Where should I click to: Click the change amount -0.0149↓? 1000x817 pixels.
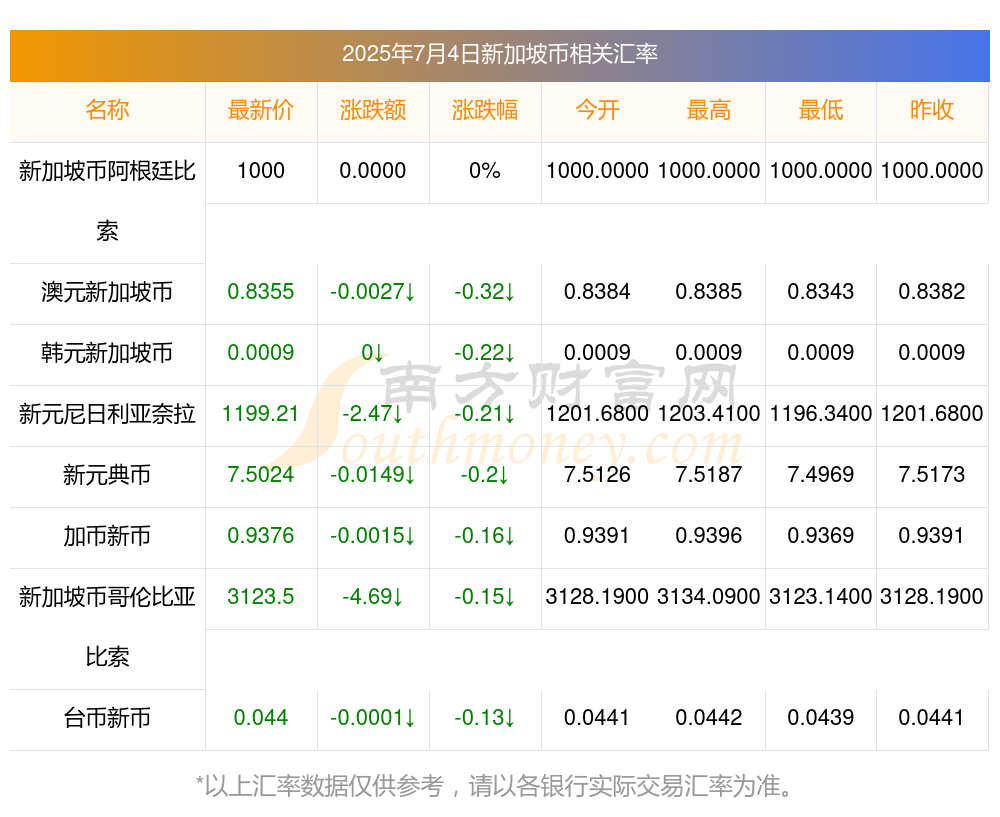point(372,475)
